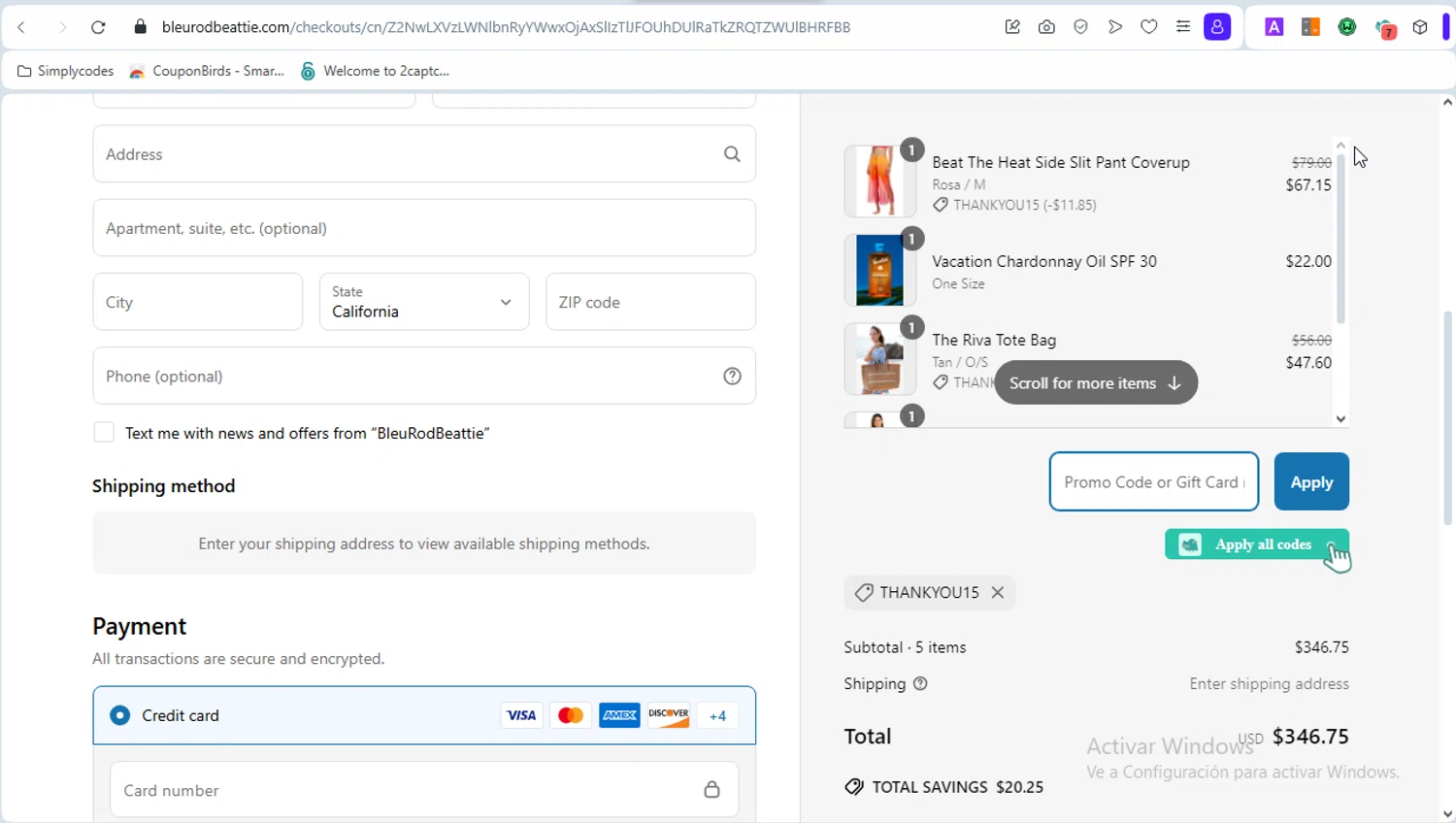Show the +4 more payment cards
The height and width of the screenshot is (823, 1456).
click(x=717, y=715)
